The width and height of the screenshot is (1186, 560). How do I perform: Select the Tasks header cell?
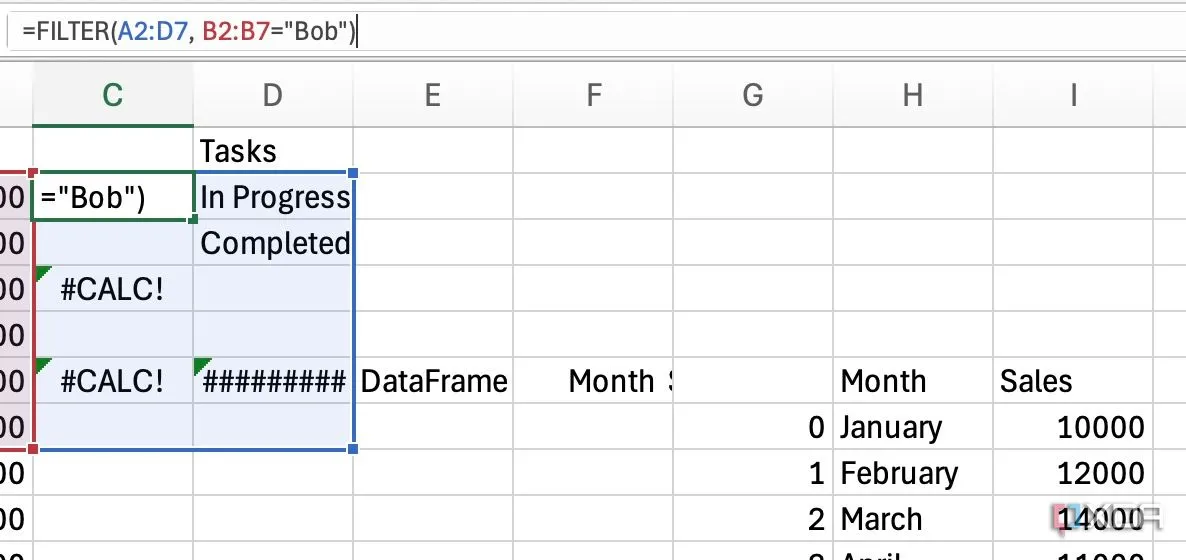(x=273, y=151)
